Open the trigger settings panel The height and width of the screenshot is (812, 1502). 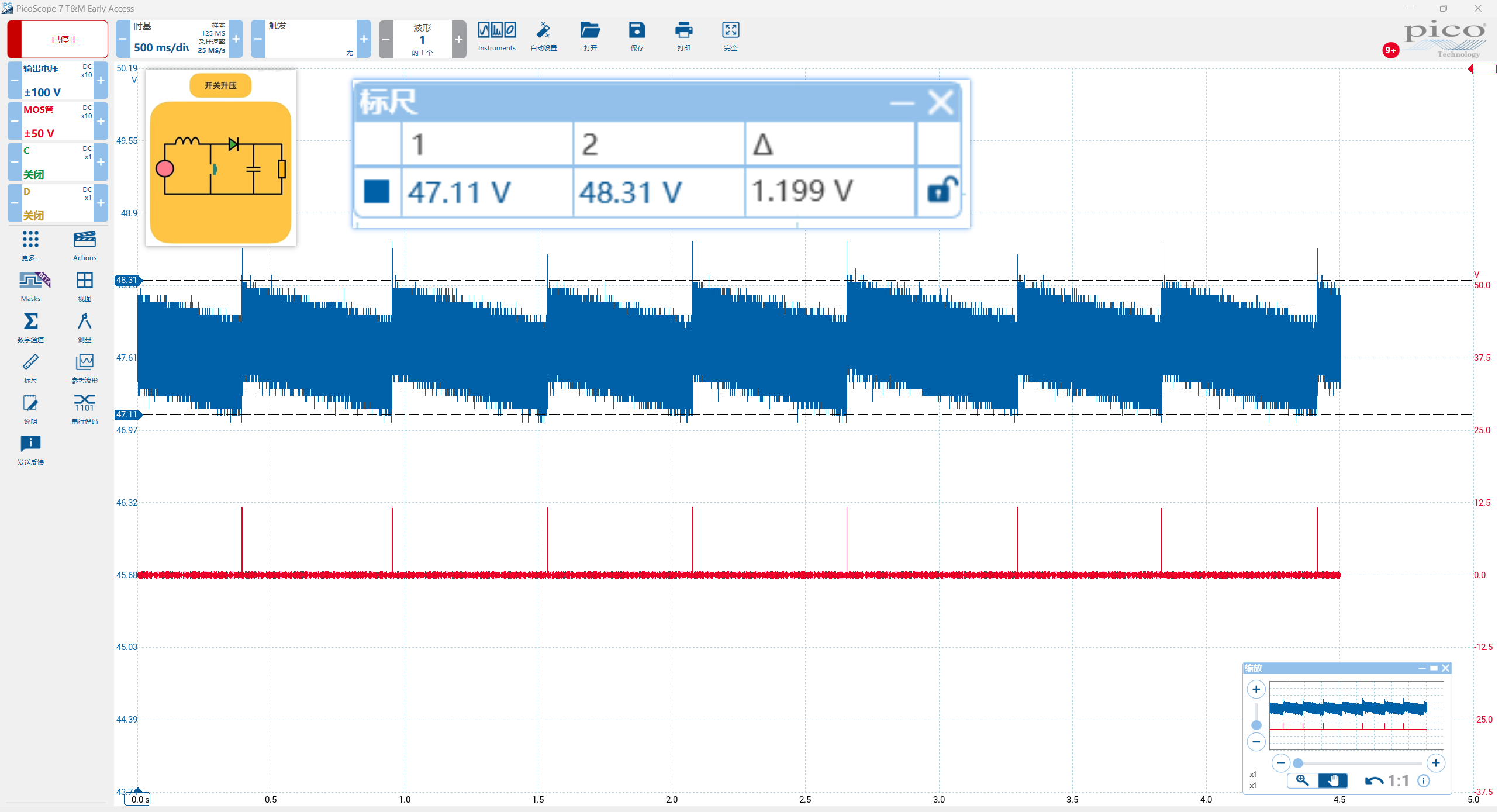(310, 39)
